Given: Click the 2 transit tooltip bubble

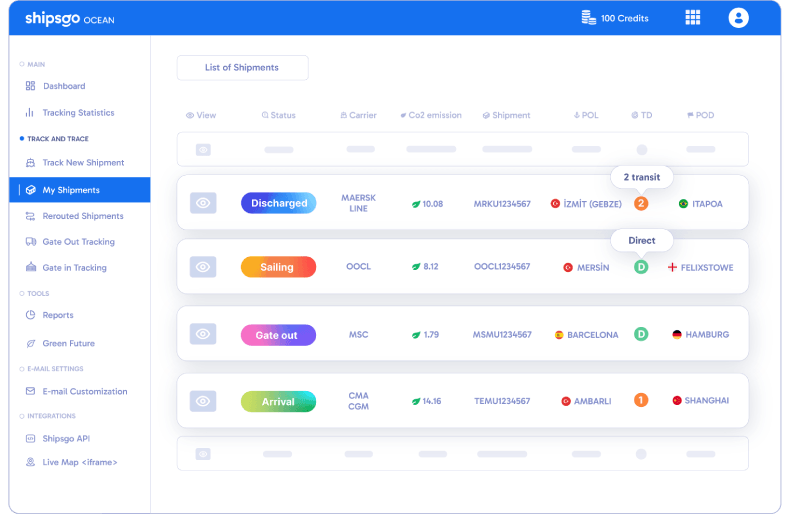Looking at the screenshot, I should click(x=641, y=177).
